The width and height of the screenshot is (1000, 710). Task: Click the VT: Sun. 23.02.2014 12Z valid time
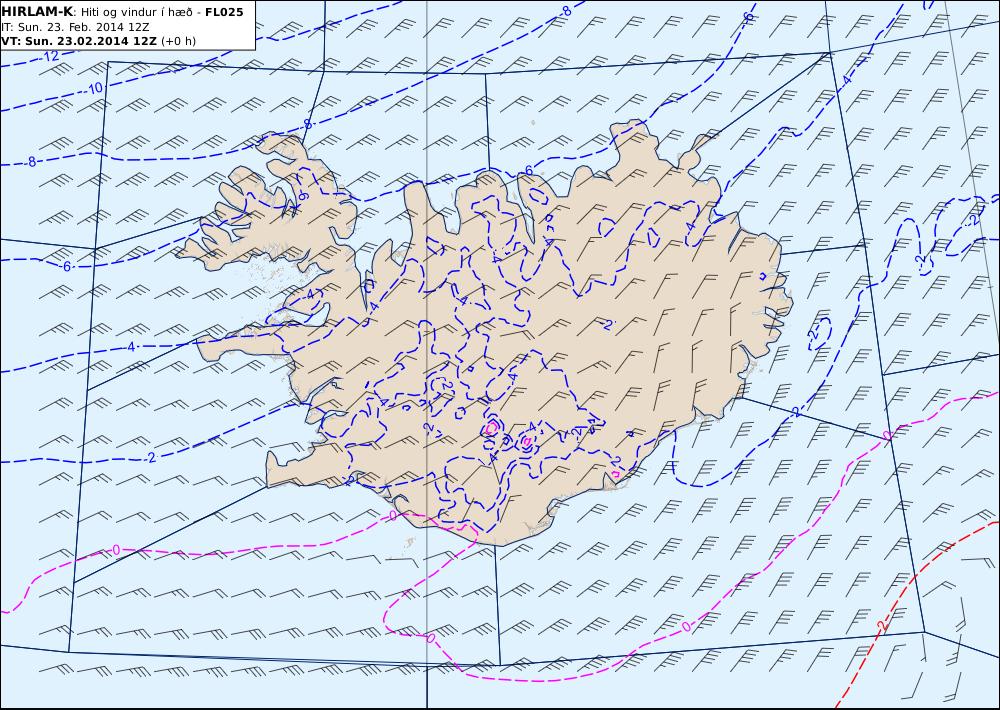pyautogui.click(x=79, y=41)
